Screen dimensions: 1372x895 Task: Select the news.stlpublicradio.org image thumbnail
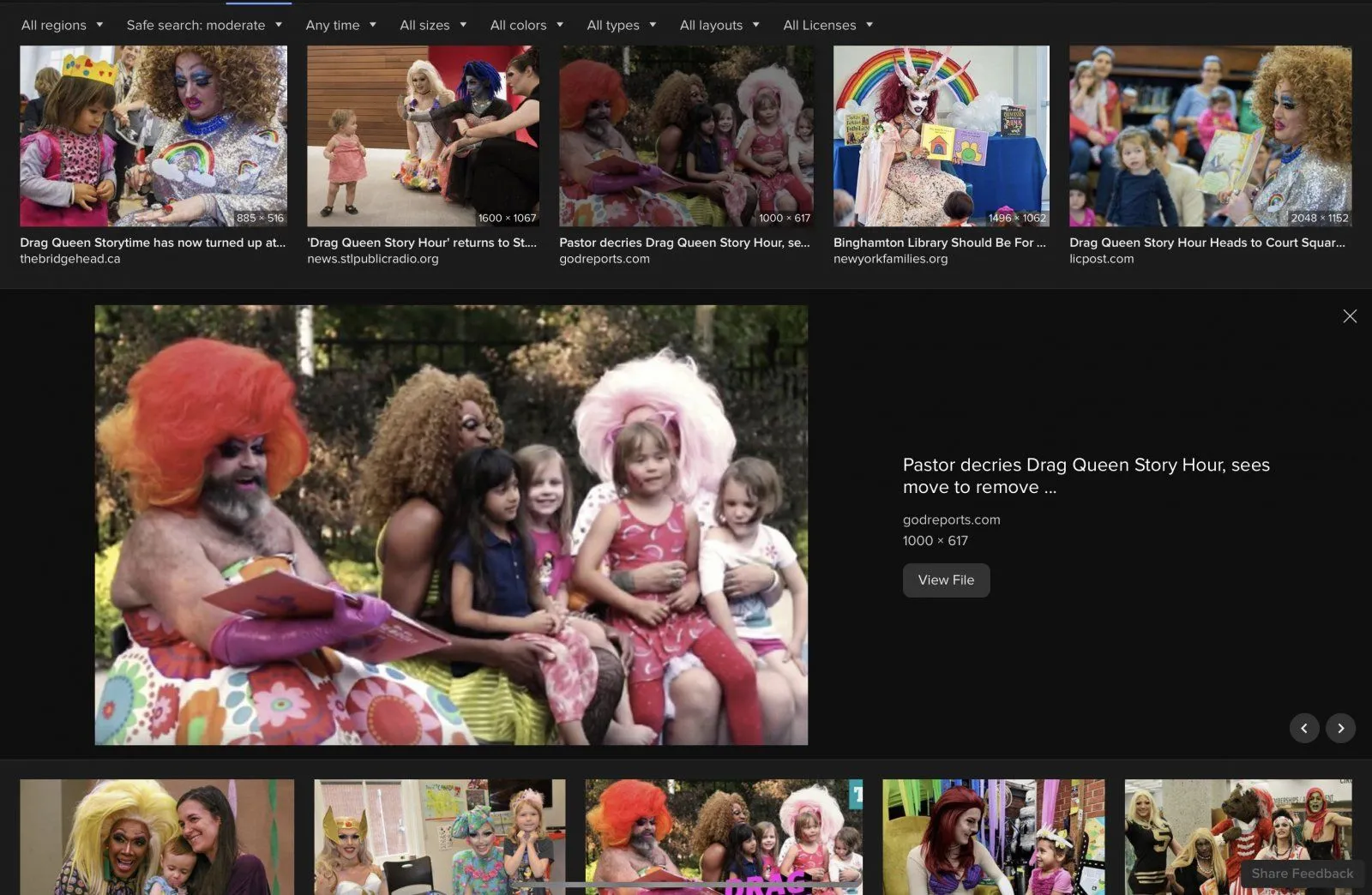(423, 135)
